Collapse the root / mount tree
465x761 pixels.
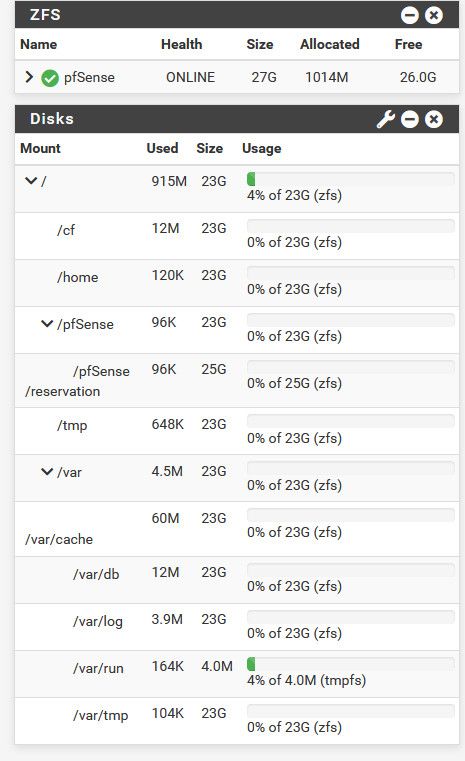click(31, 181)
